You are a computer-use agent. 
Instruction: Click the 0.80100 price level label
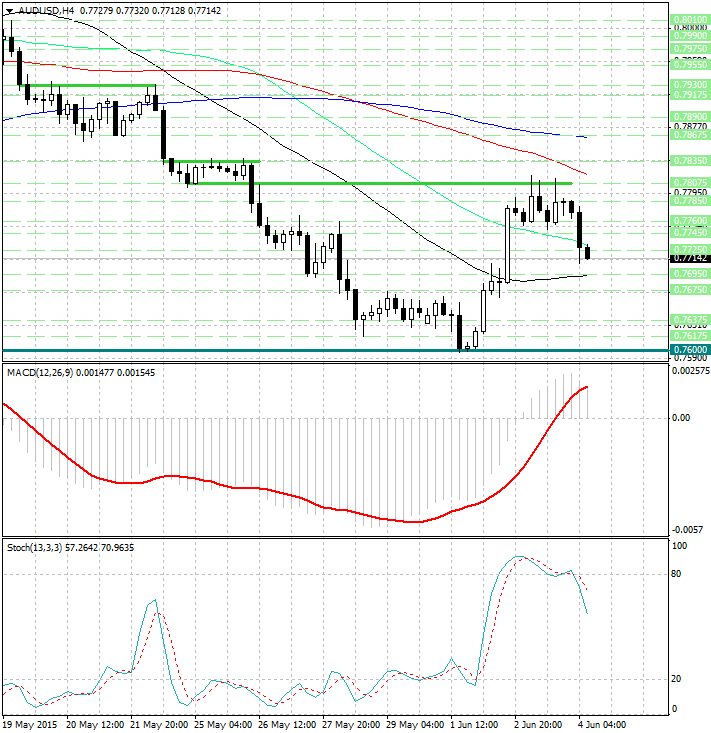(690, 20)
